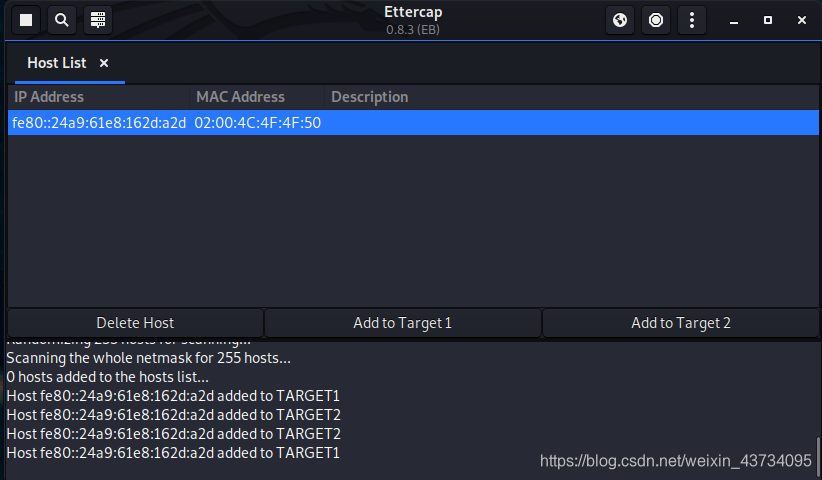Scan for hosts with magnifier icon

point(61,20)
